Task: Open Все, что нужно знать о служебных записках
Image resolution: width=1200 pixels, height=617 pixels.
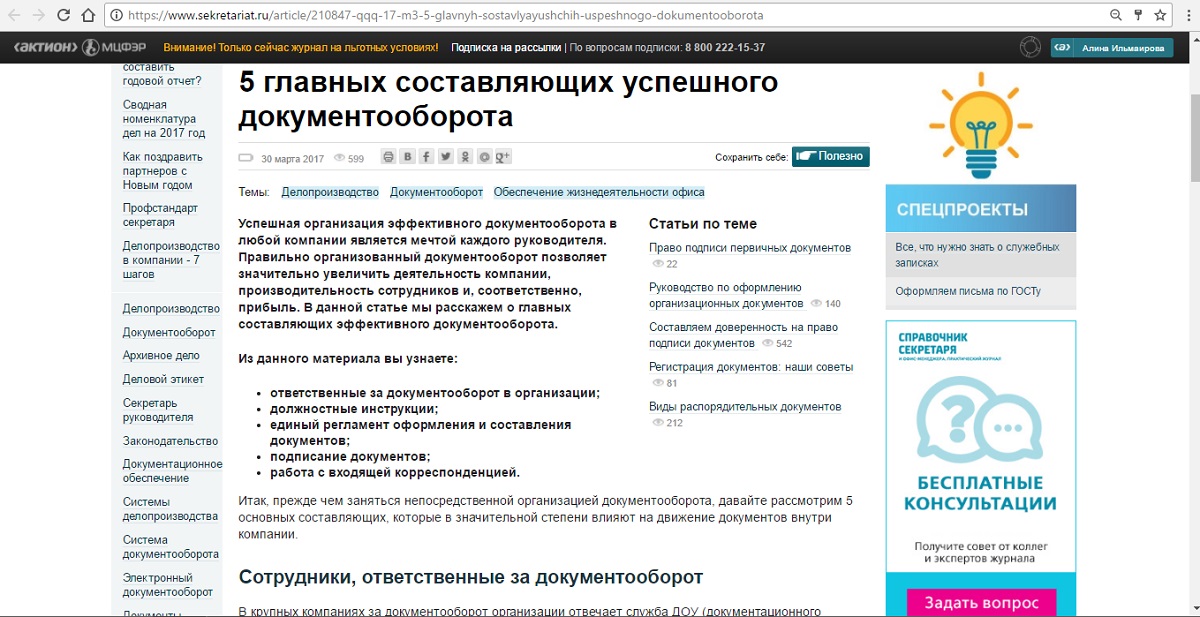Action: click(977, 254)
